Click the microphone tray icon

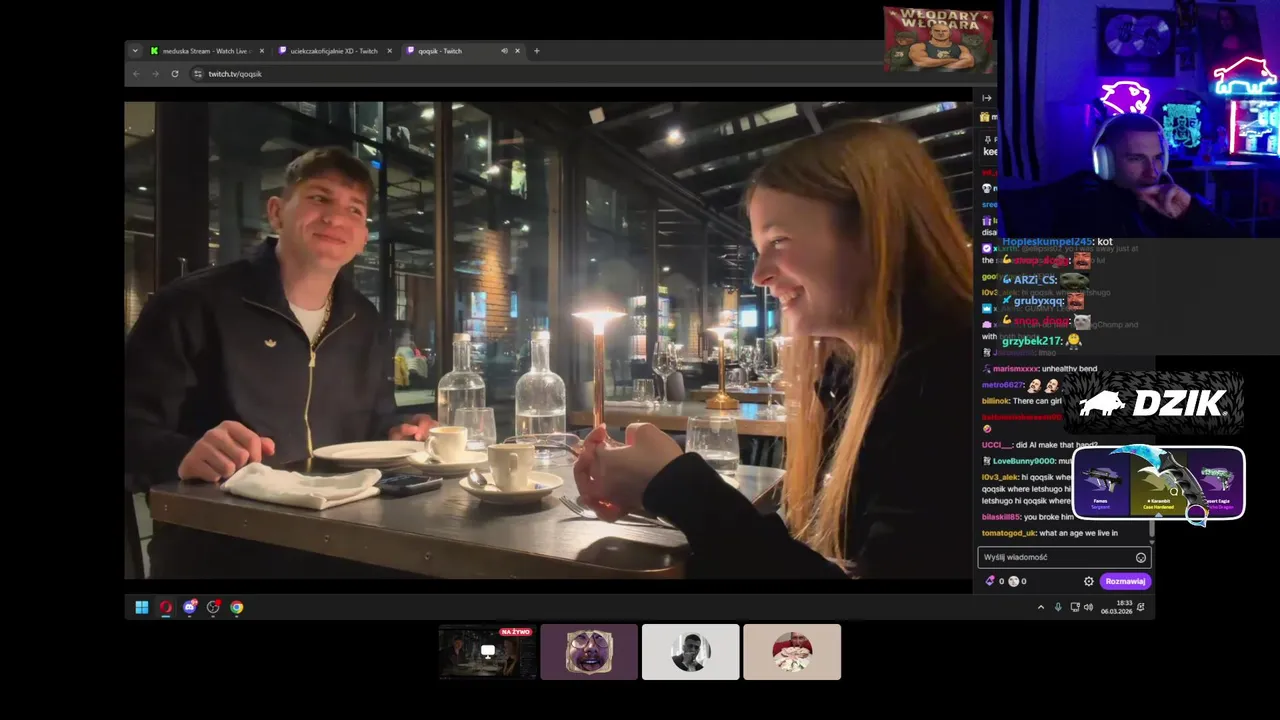pos(1058,607)
